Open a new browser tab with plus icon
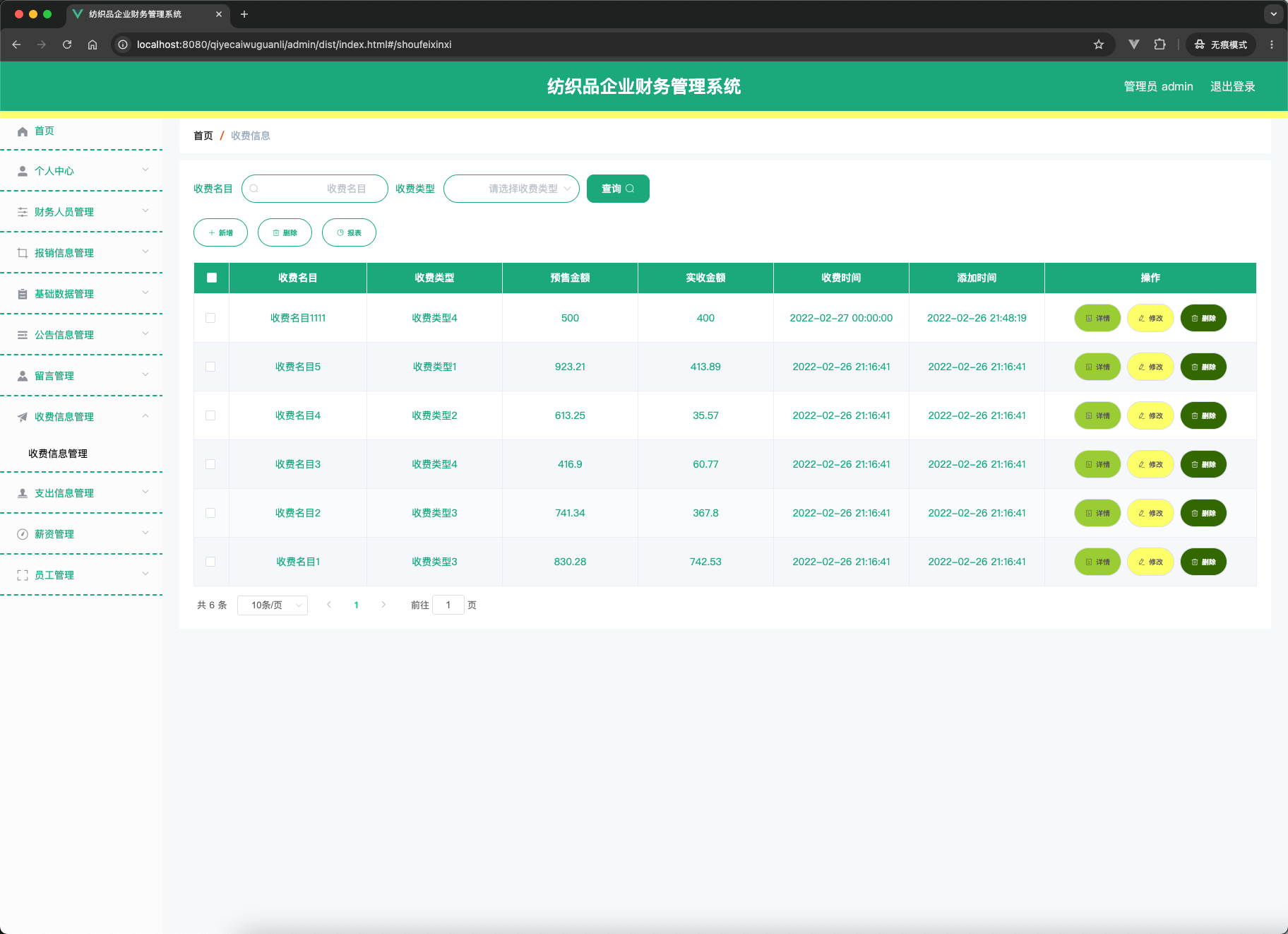This screenshot has height=934, width=1288. [x=244, y=14]
